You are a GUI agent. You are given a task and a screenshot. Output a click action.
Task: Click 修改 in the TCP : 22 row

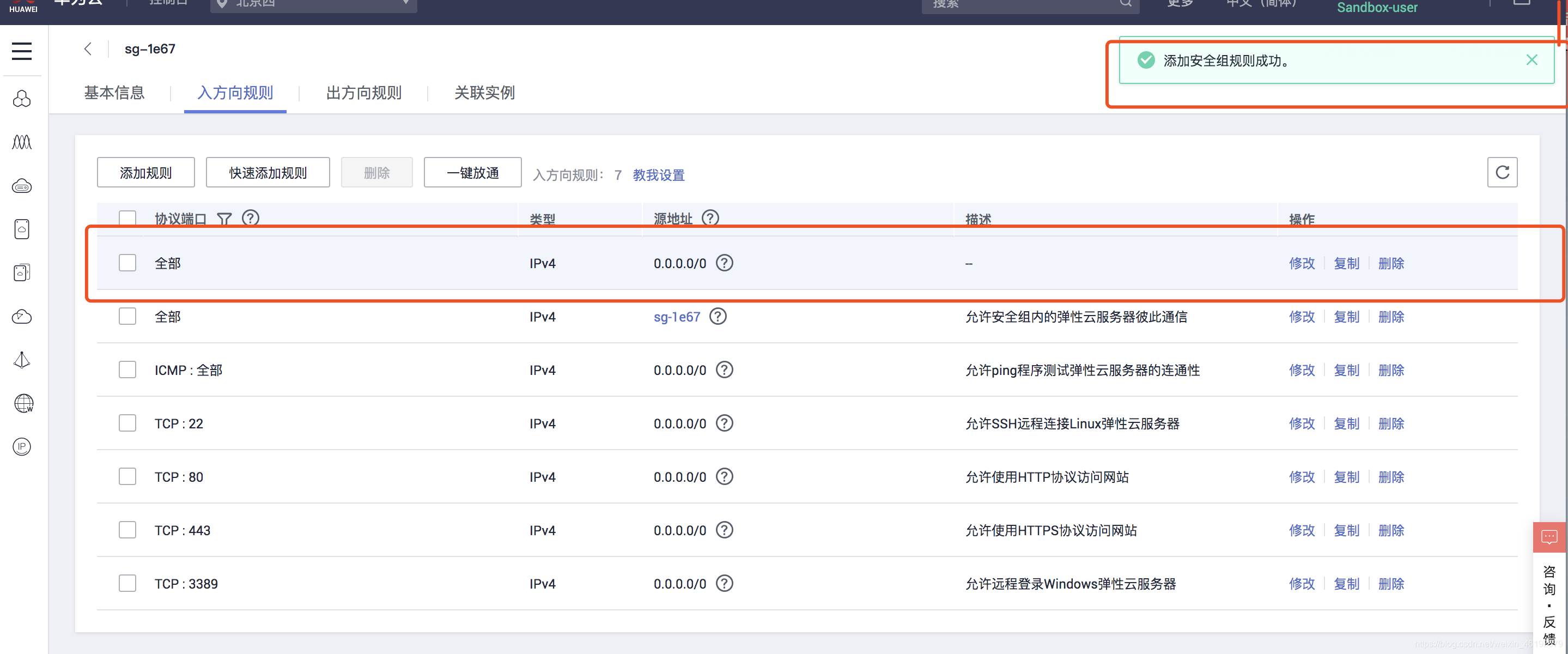[1302, 423]
